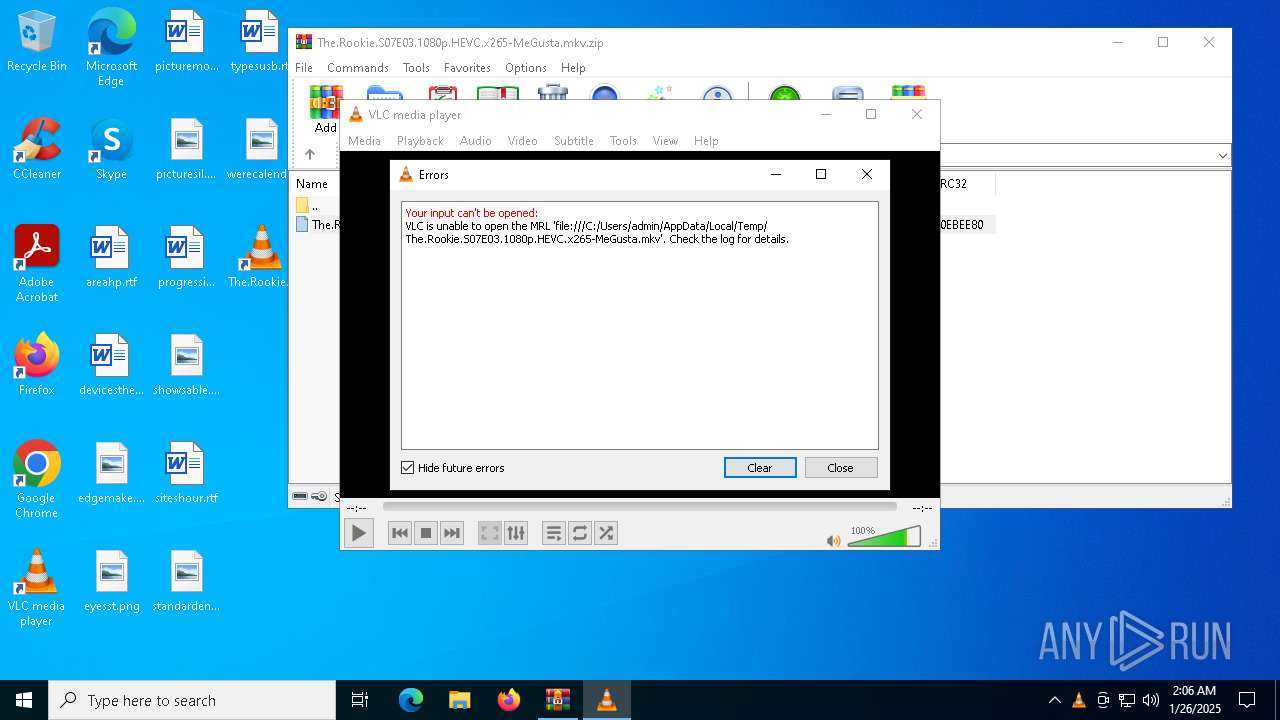
Task: Open the VLC Help menu
Action: pyautogui.click(x=706, y=141)
